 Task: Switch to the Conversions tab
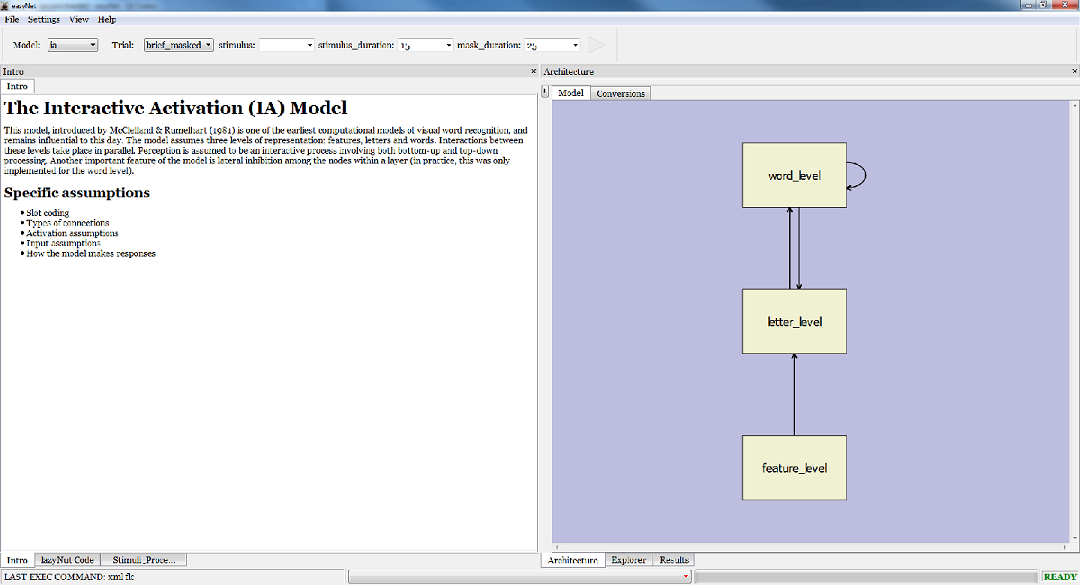620,93
